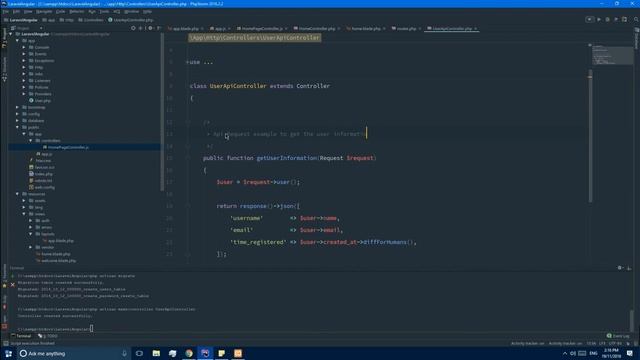Close terminal session red X

coord(12,284)
